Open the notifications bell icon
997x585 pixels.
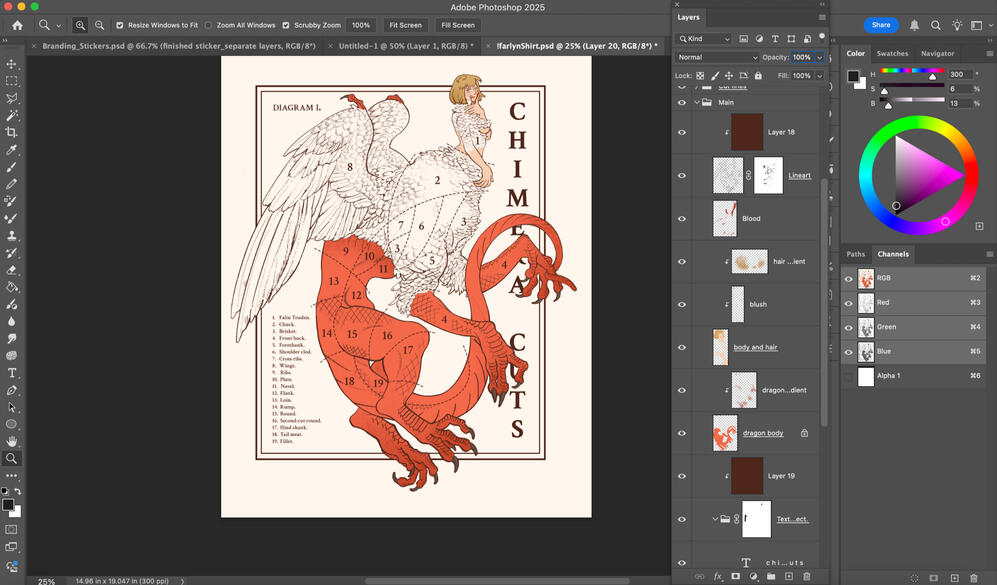914,25
